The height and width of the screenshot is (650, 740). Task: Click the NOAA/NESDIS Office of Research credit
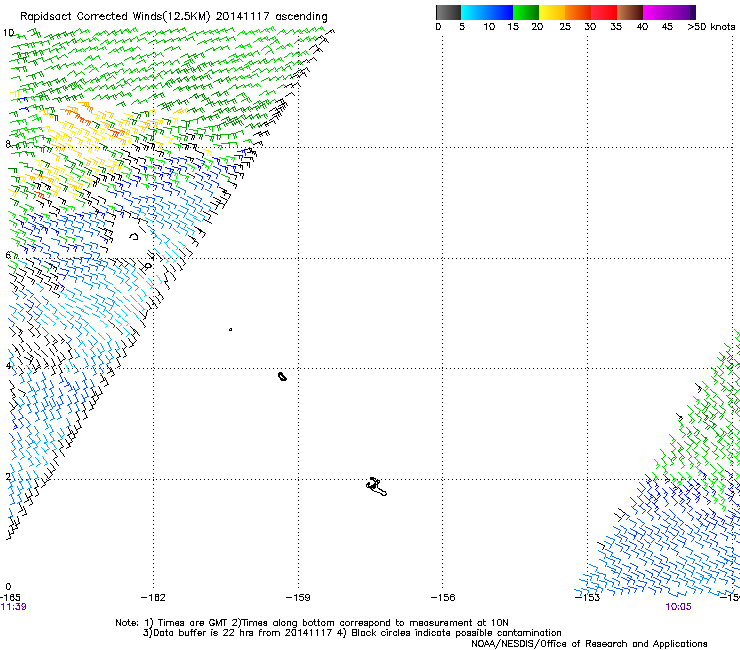[x=589, y=644]
